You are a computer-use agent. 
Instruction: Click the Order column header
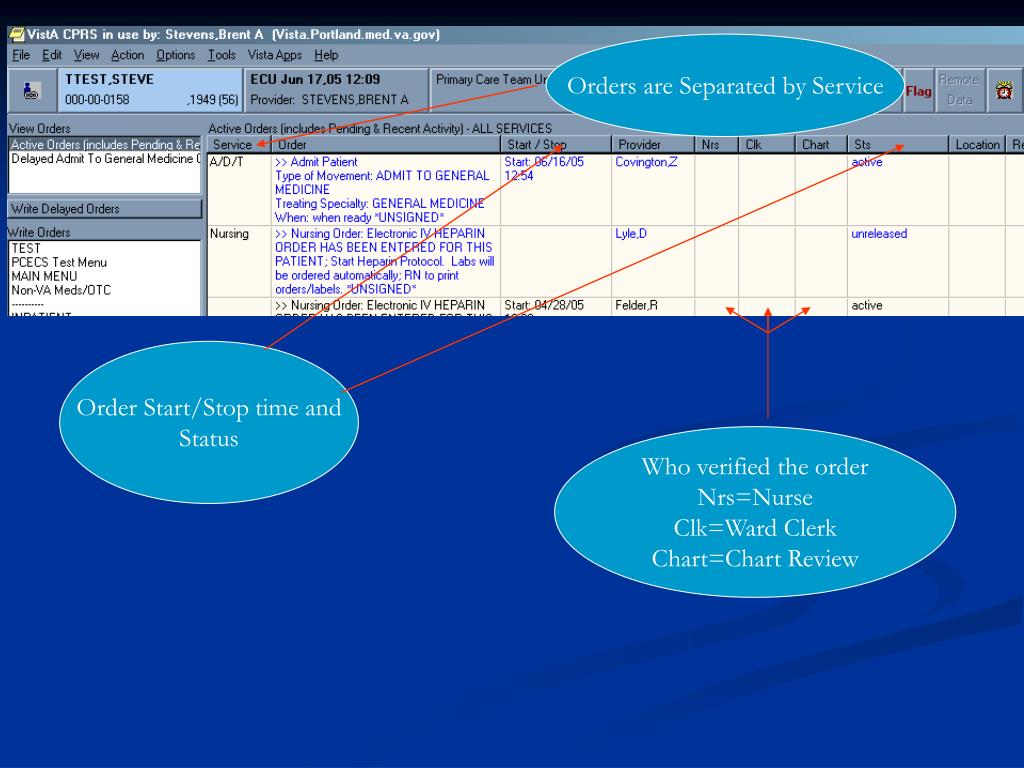tap(386, 144)
